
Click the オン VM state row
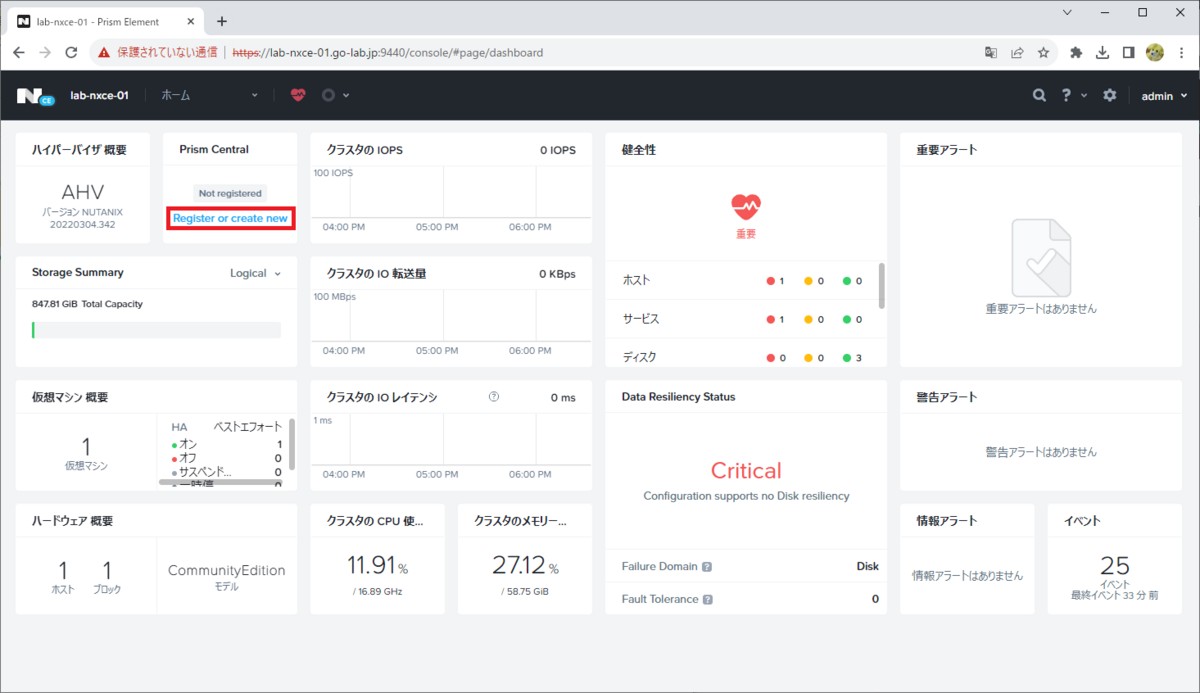point(227,444)
